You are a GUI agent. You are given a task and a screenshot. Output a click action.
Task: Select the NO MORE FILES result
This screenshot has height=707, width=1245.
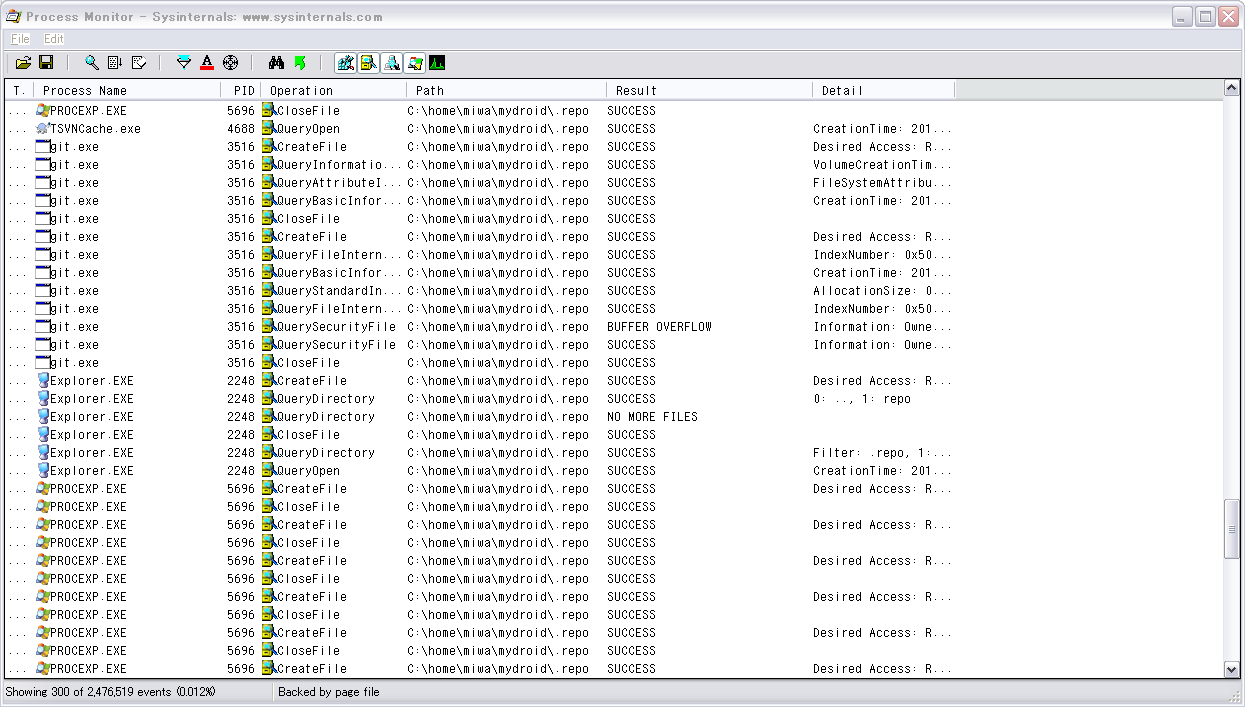click(x=652, y=417)
